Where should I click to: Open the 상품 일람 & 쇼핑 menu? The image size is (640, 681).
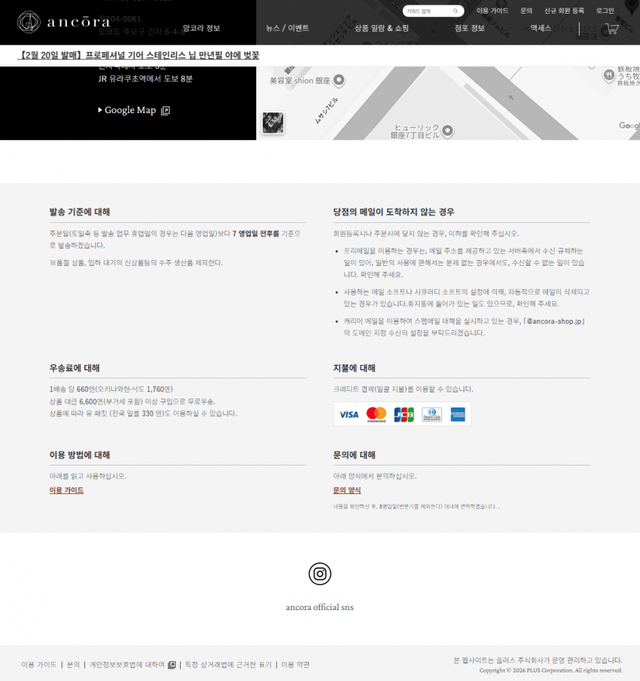pyautogui.click(x=381, y=29)
